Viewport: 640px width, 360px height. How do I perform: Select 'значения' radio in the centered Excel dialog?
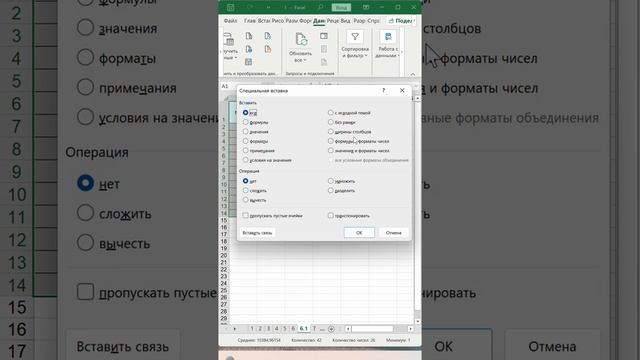point(245,131)
